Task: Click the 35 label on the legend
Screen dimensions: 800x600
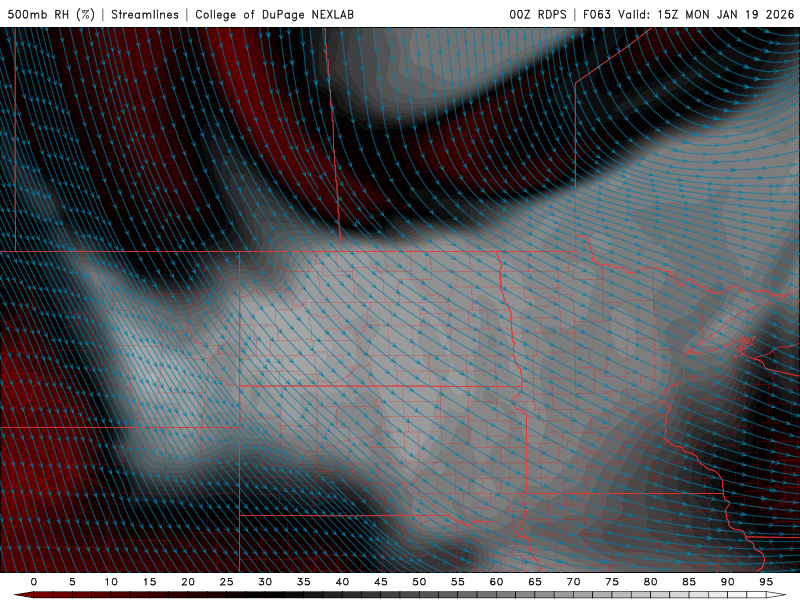Action: (304, 582)
